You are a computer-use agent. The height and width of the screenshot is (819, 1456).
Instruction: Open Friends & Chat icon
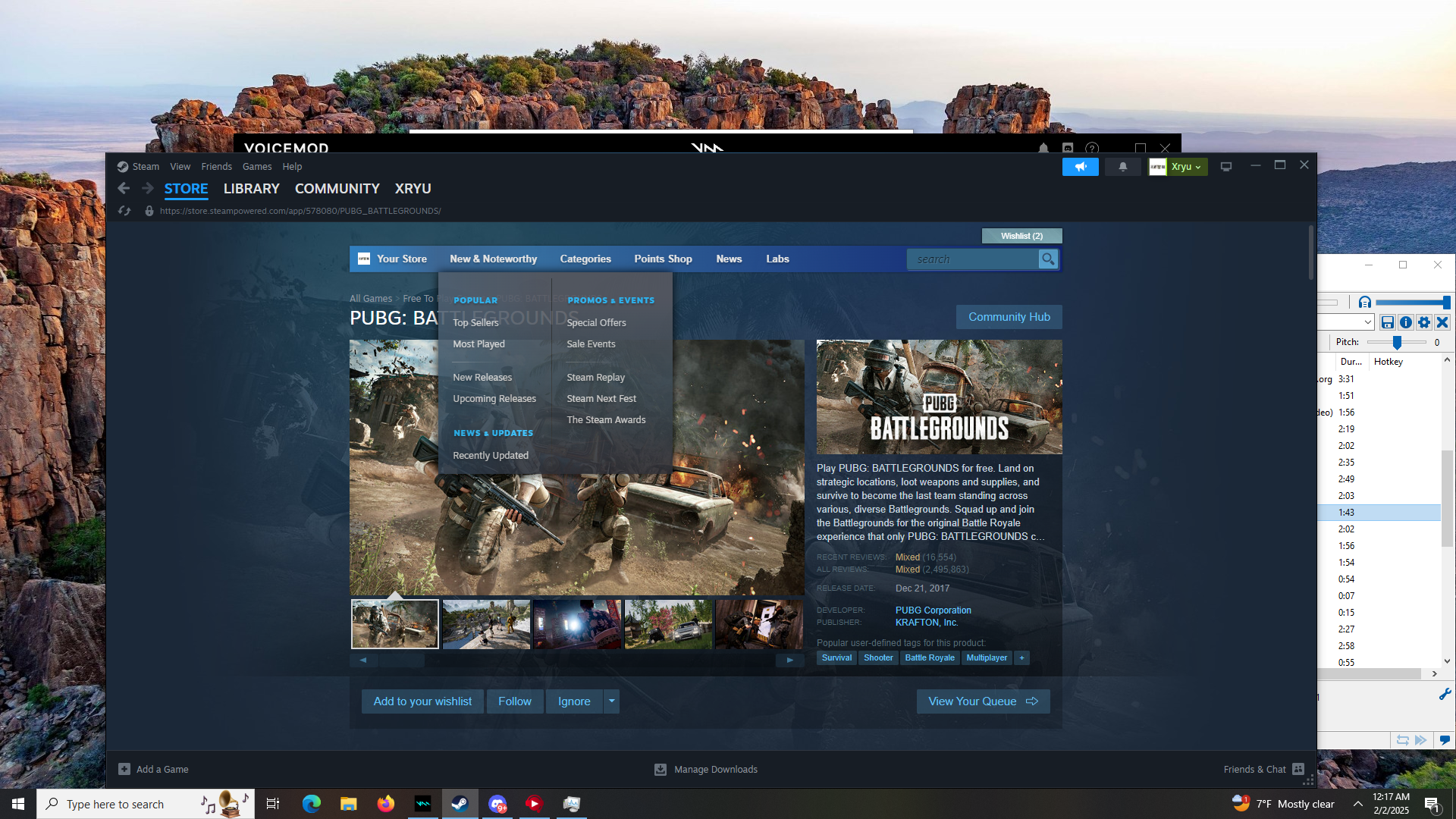(x=1298, y=769)
